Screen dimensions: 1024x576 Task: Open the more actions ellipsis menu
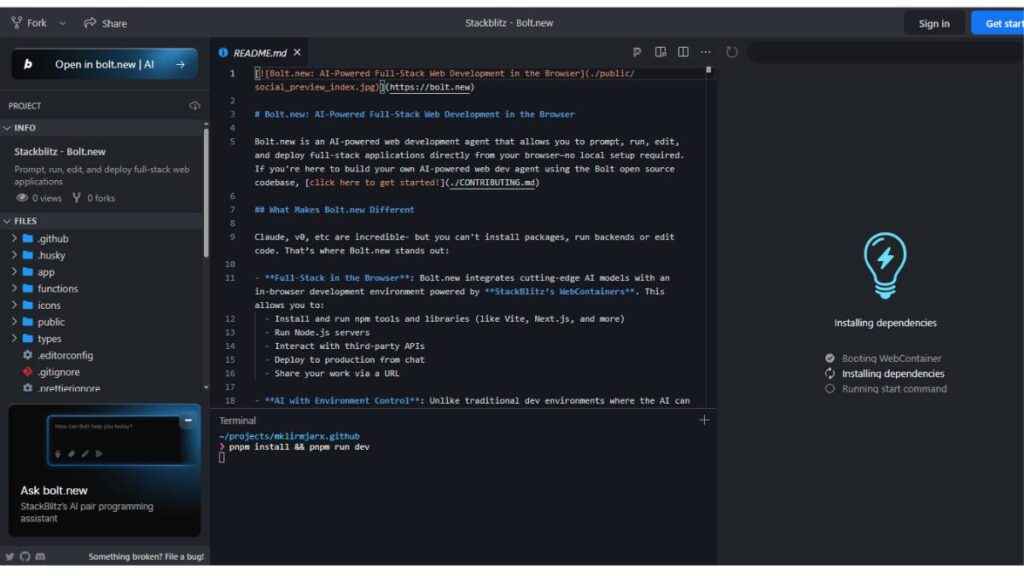[705, 51]
